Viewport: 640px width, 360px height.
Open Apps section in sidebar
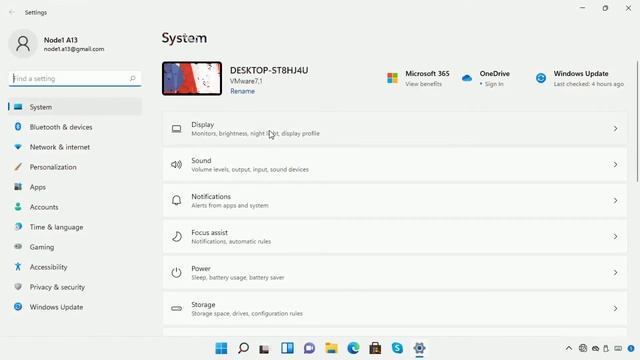[x=75, y=187]
